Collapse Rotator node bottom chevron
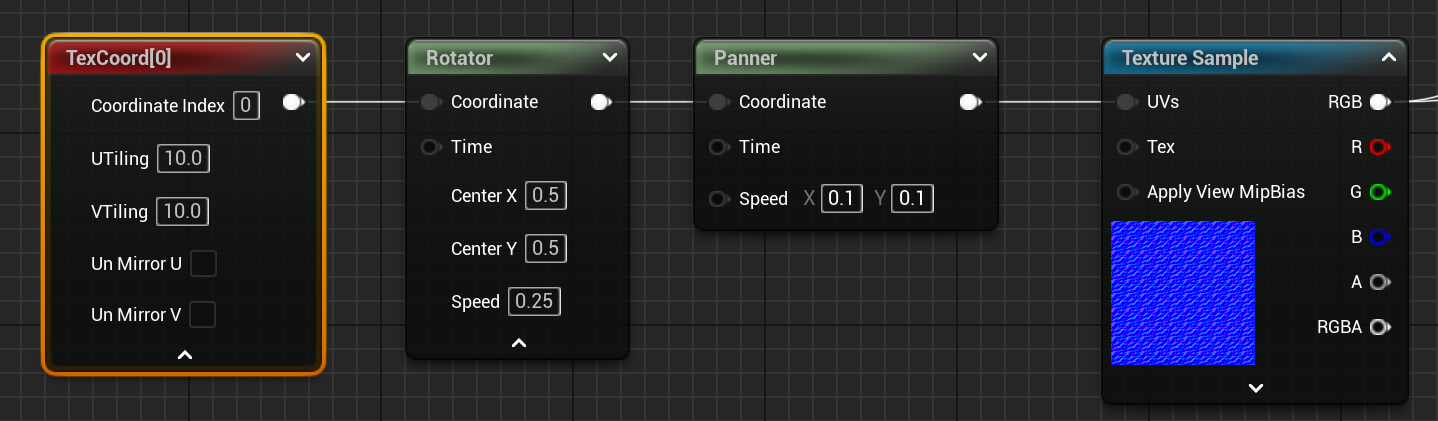This screenshot has height=421, width=1438. tap(518, 343)
